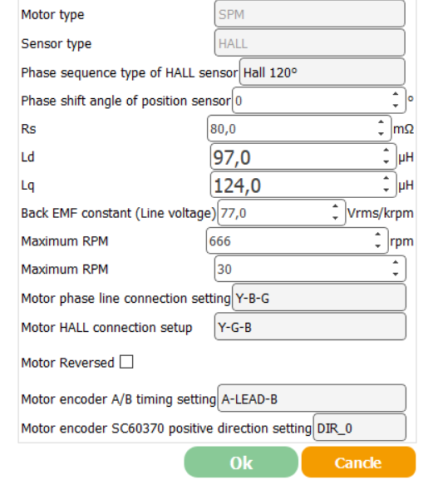Increase Back EMF constant with up arrow
The width and height of the screenshot is (448, 500).
[335, 207]
